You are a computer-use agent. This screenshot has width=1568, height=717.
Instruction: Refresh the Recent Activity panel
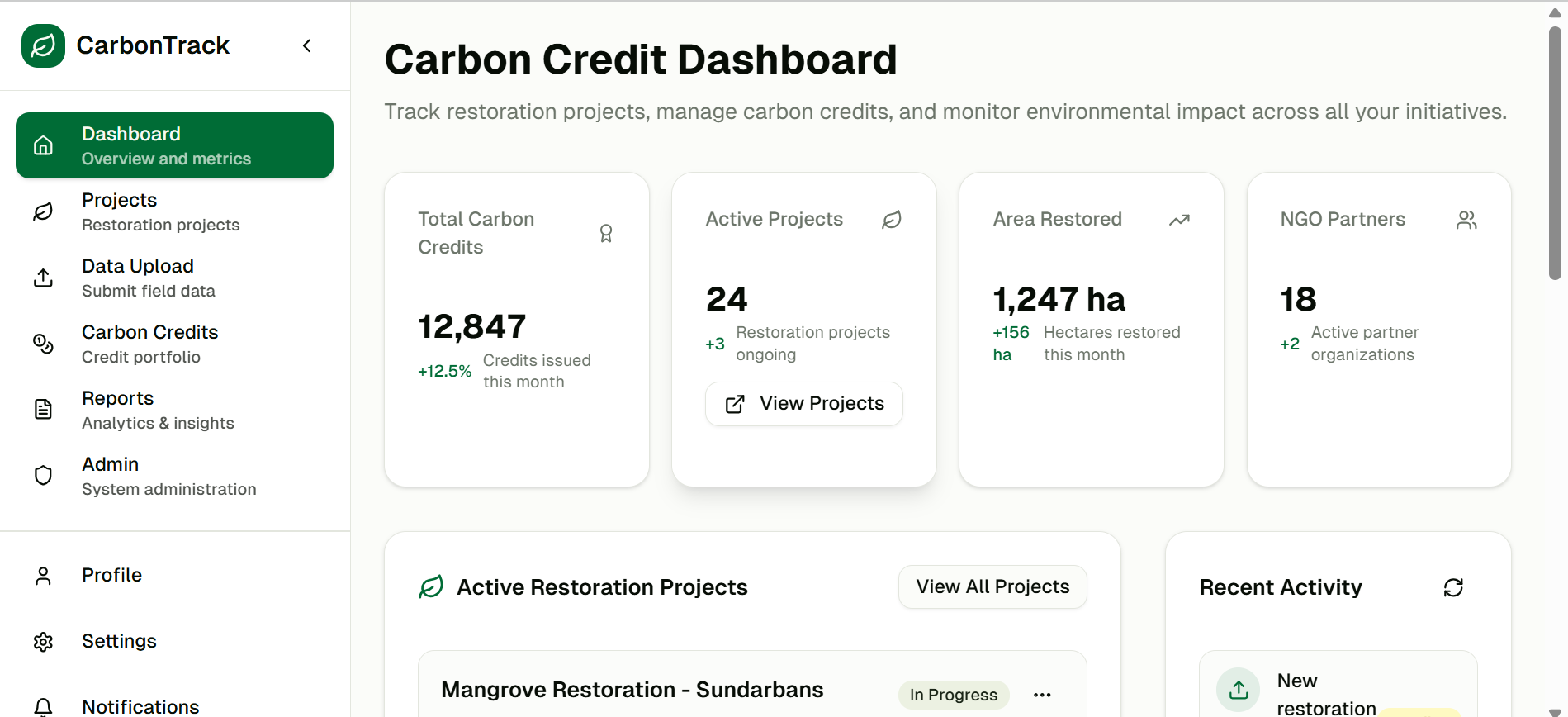click(x=1453, y=587)
